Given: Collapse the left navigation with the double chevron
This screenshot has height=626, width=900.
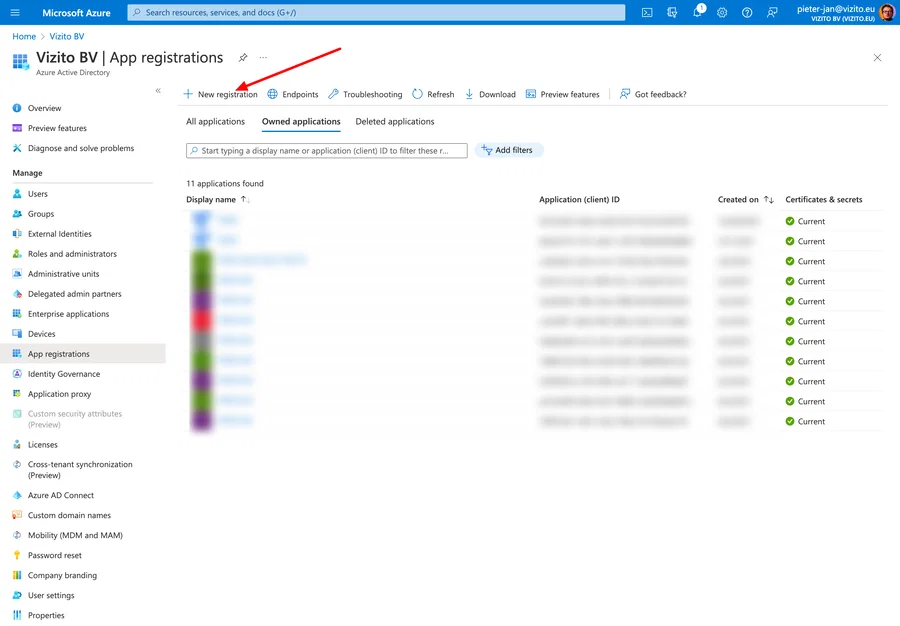Looking at the screenshot, I should coord(158,90).
